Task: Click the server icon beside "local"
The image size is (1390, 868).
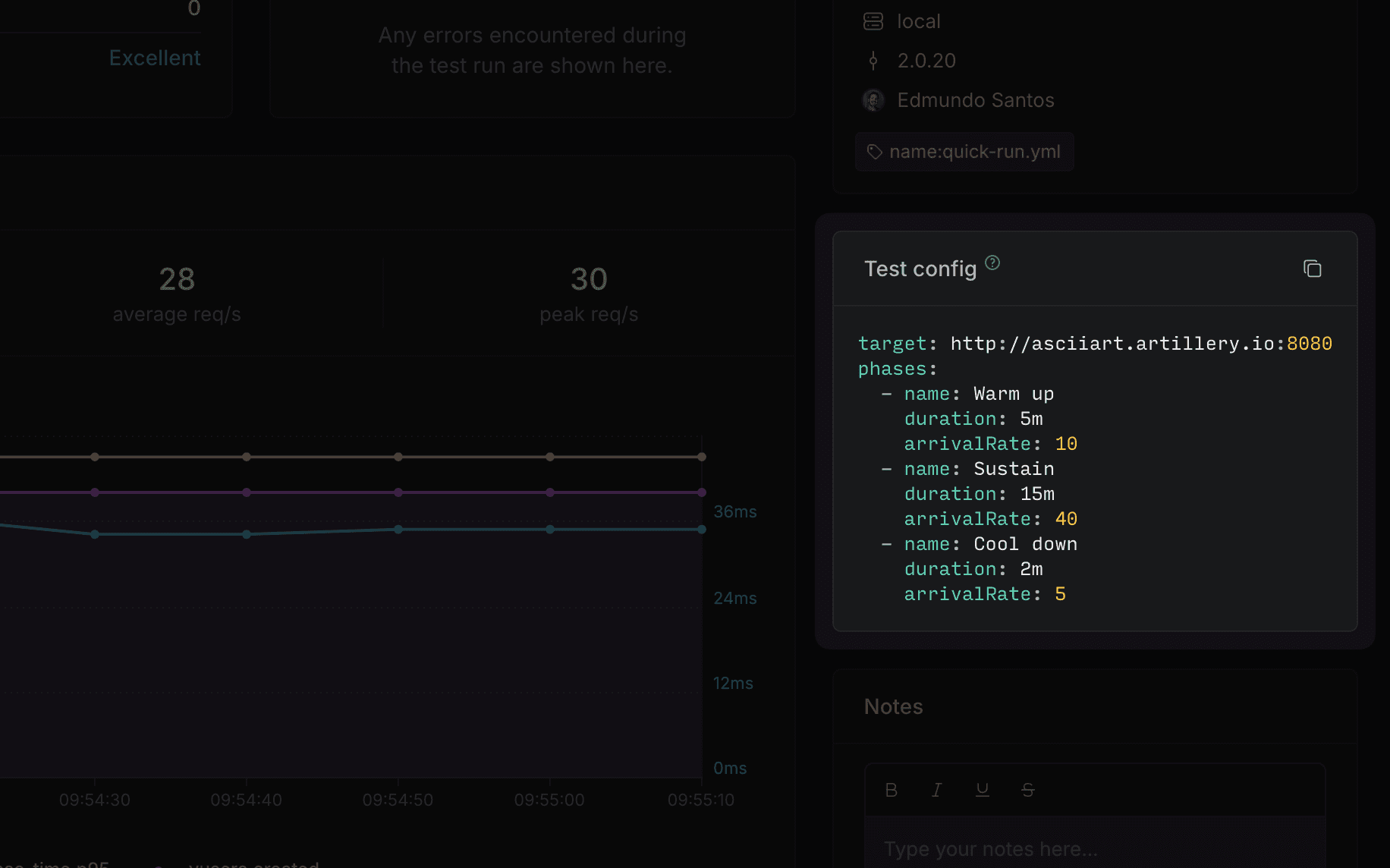Action: click(x=874, y=21)
